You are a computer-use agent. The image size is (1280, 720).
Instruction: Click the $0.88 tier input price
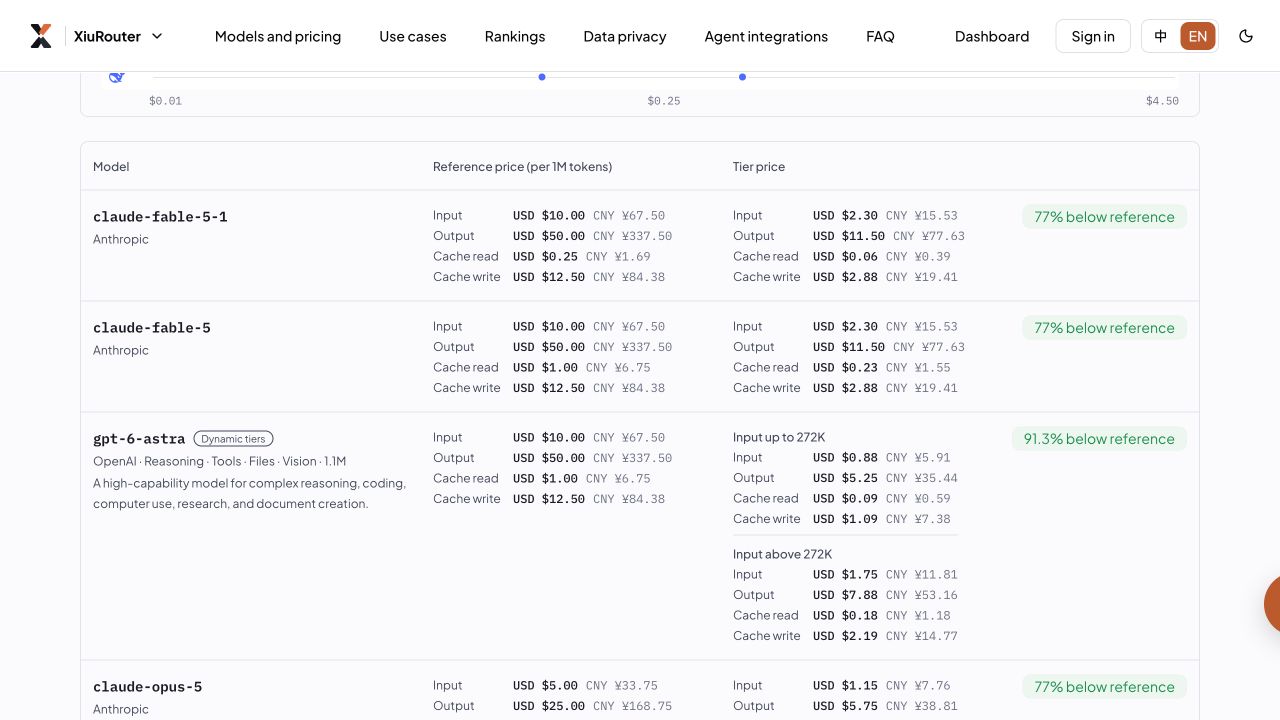(845, 458)
